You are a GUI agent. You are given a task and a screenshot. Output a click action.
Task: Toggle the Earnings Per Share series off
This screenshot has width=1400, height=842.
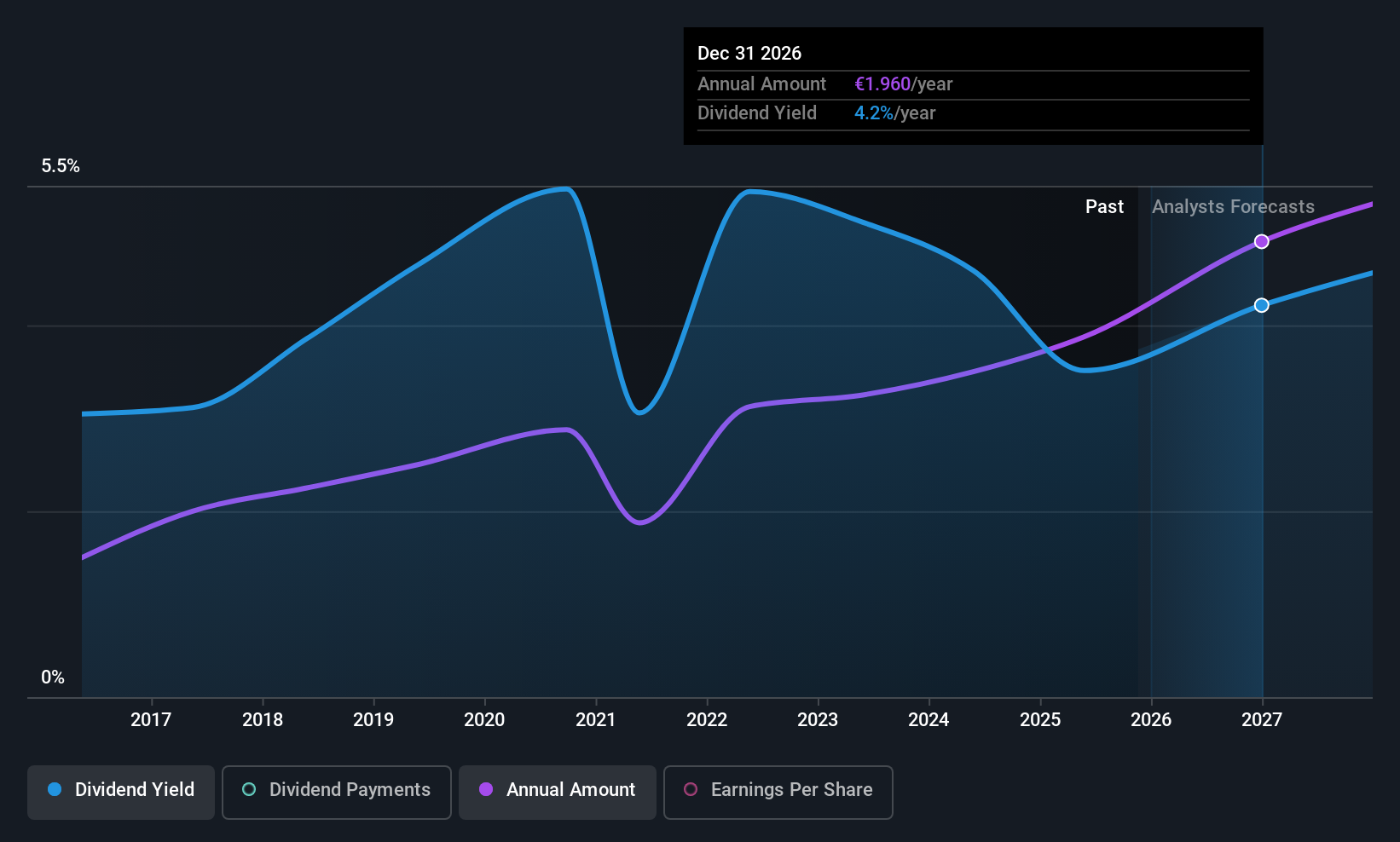(777, 790)
